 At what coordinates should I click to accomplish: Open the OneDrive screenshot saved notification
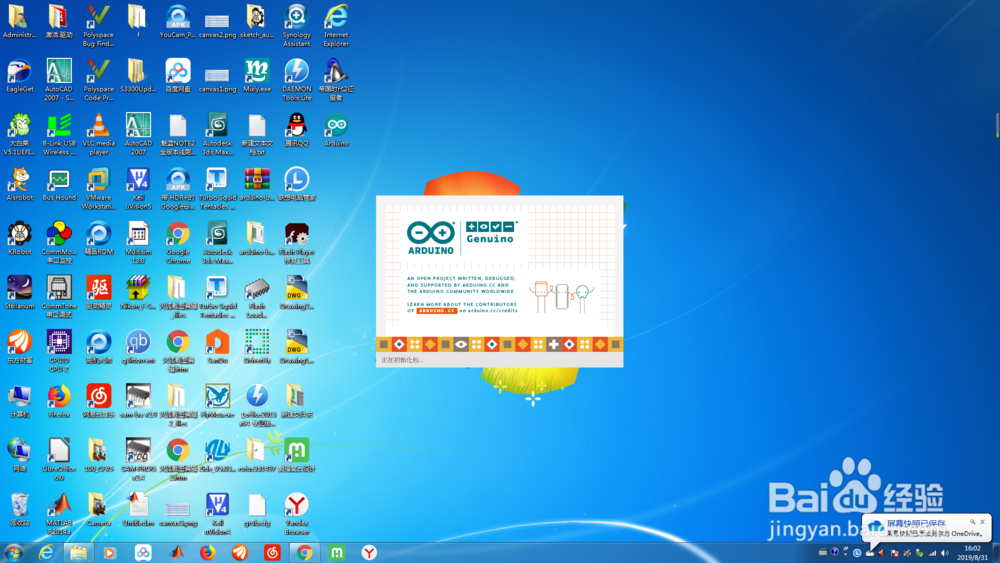(x=926, y=528)
